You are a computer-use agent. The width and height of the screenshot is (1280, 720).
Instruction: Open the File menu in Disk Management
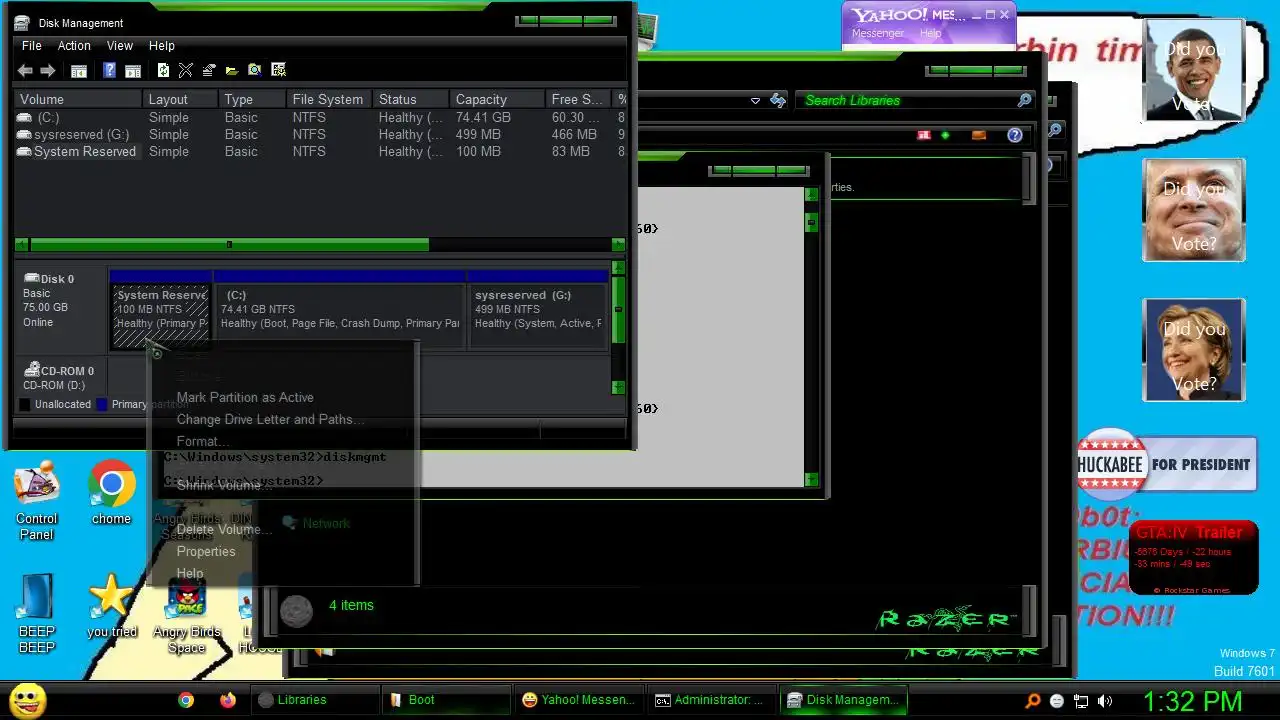32,46
